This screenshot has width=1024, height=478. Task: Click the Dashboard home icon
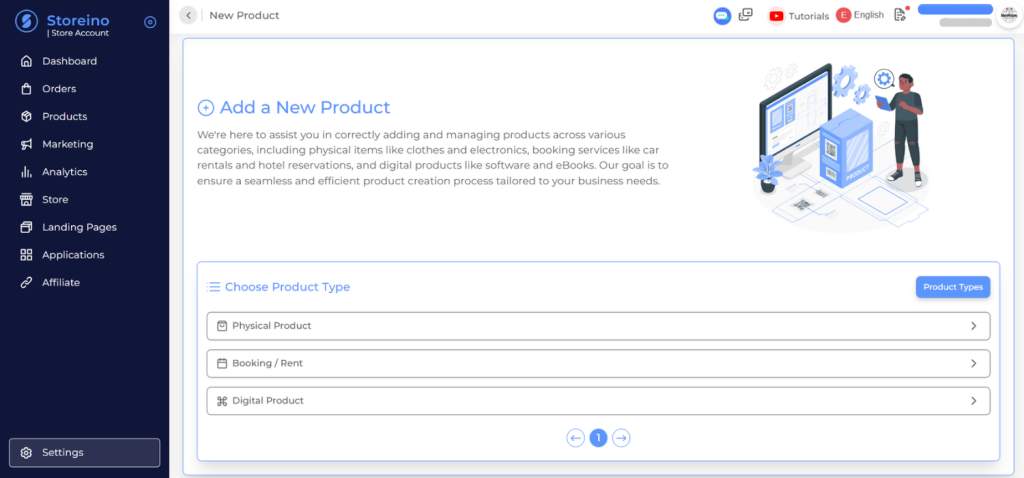[26, 61]
